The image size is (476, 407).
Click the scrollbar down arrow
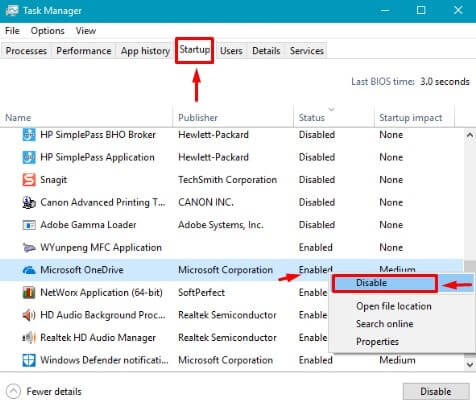470,365
